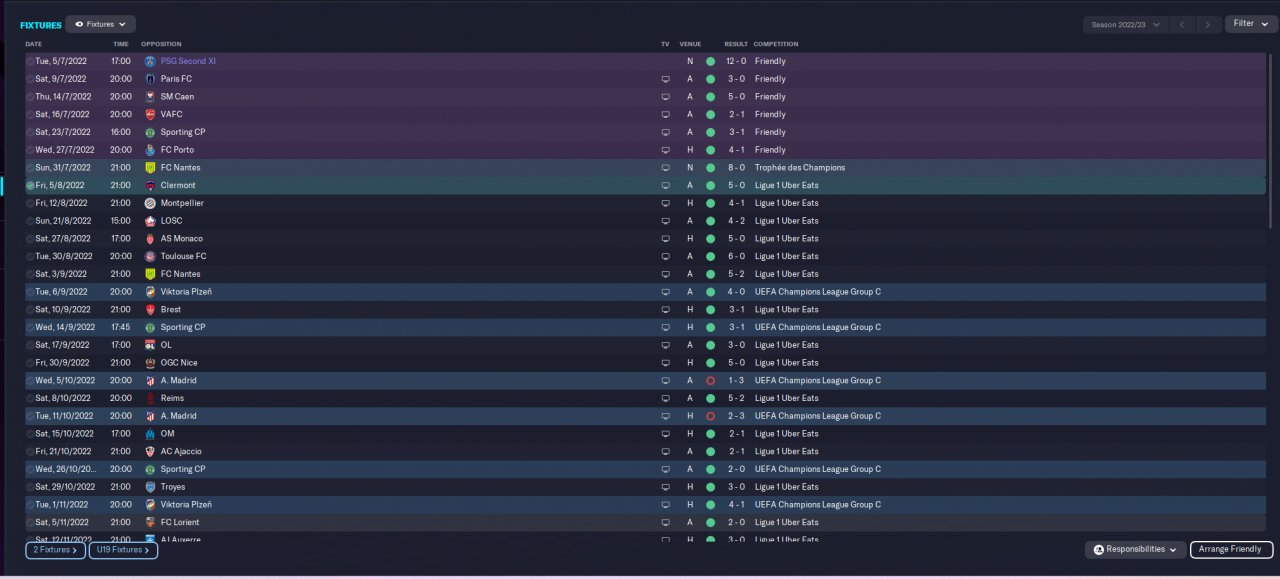The image size is (1280, 579).
Task: Click the LOSC club badge icon
Action: pyautogui.click(x=150, y=221)
